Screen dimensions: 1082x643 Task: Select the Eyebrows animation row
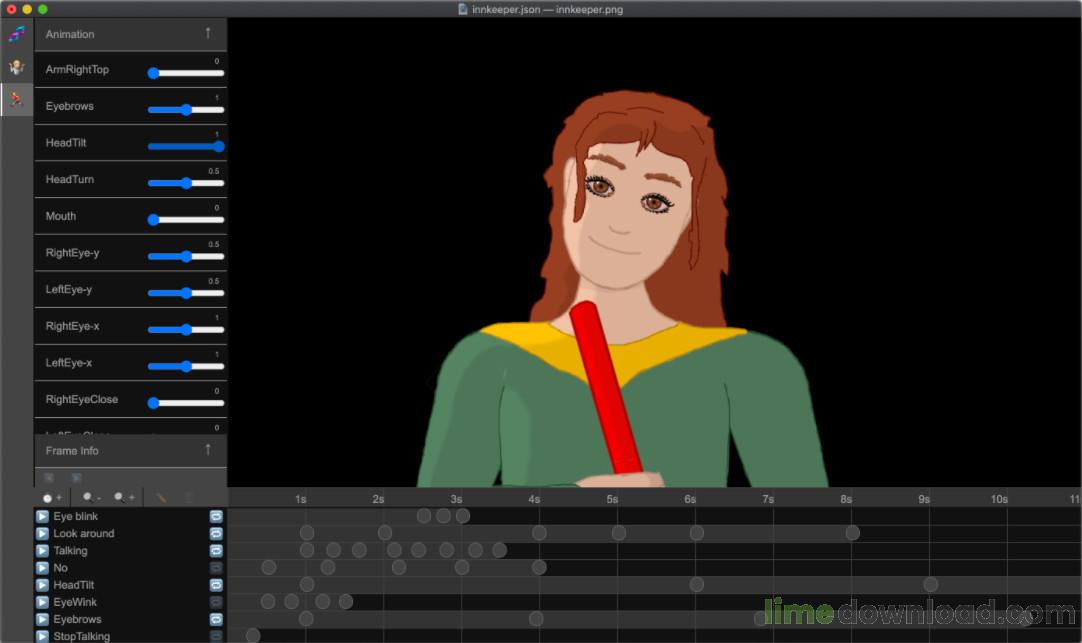click(77, 619)
